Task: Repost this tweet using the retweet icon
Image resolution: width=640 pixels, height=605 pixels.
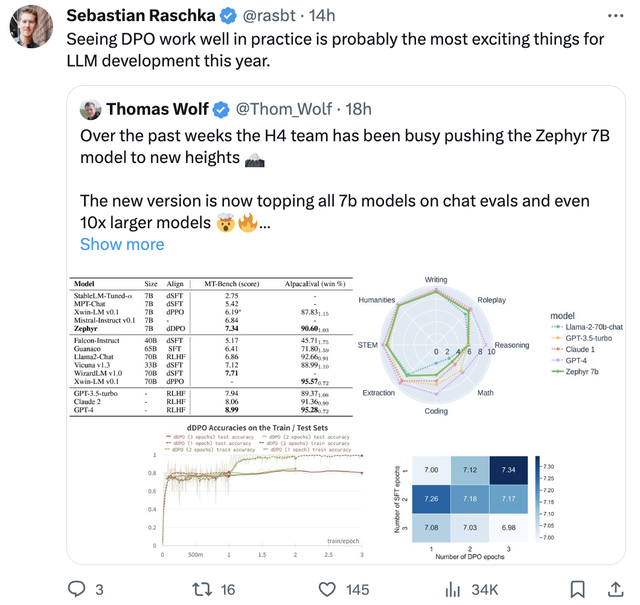Action: [x=199, y=589]
